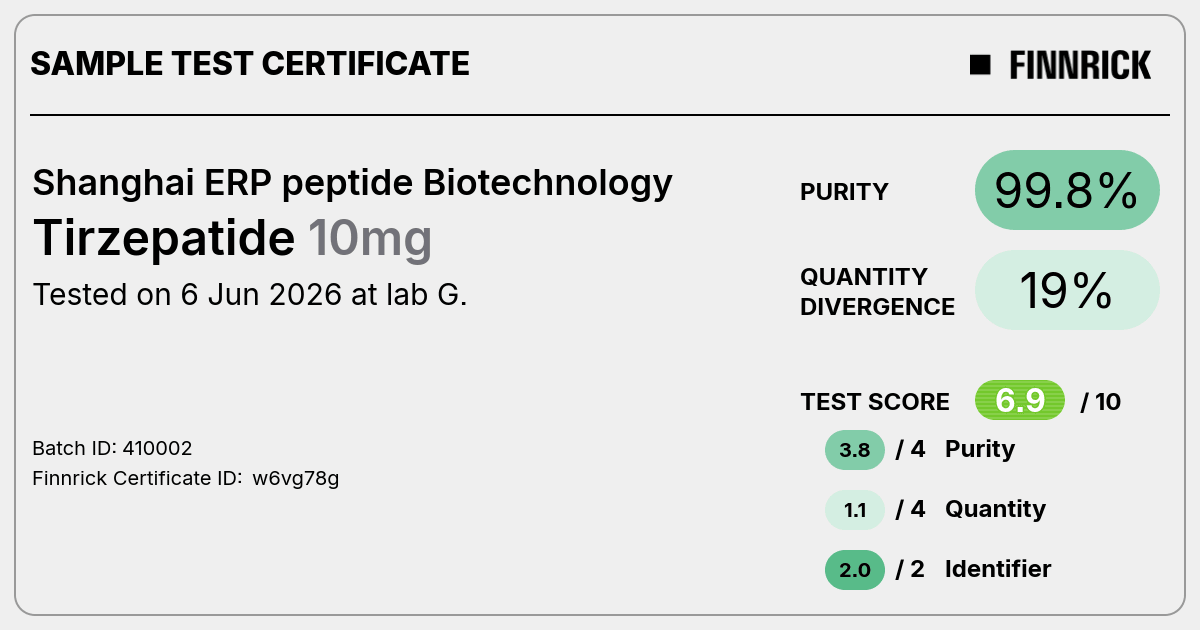Click the TEST SCORE label
Image resolution: width=1200 pixels, height=630 pixels.
click(x=875, y=402)
